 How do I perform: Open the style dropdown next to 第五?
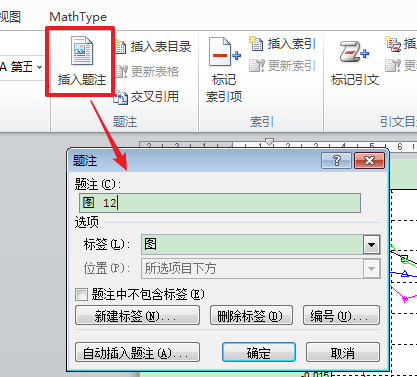(x=40, y=67)
